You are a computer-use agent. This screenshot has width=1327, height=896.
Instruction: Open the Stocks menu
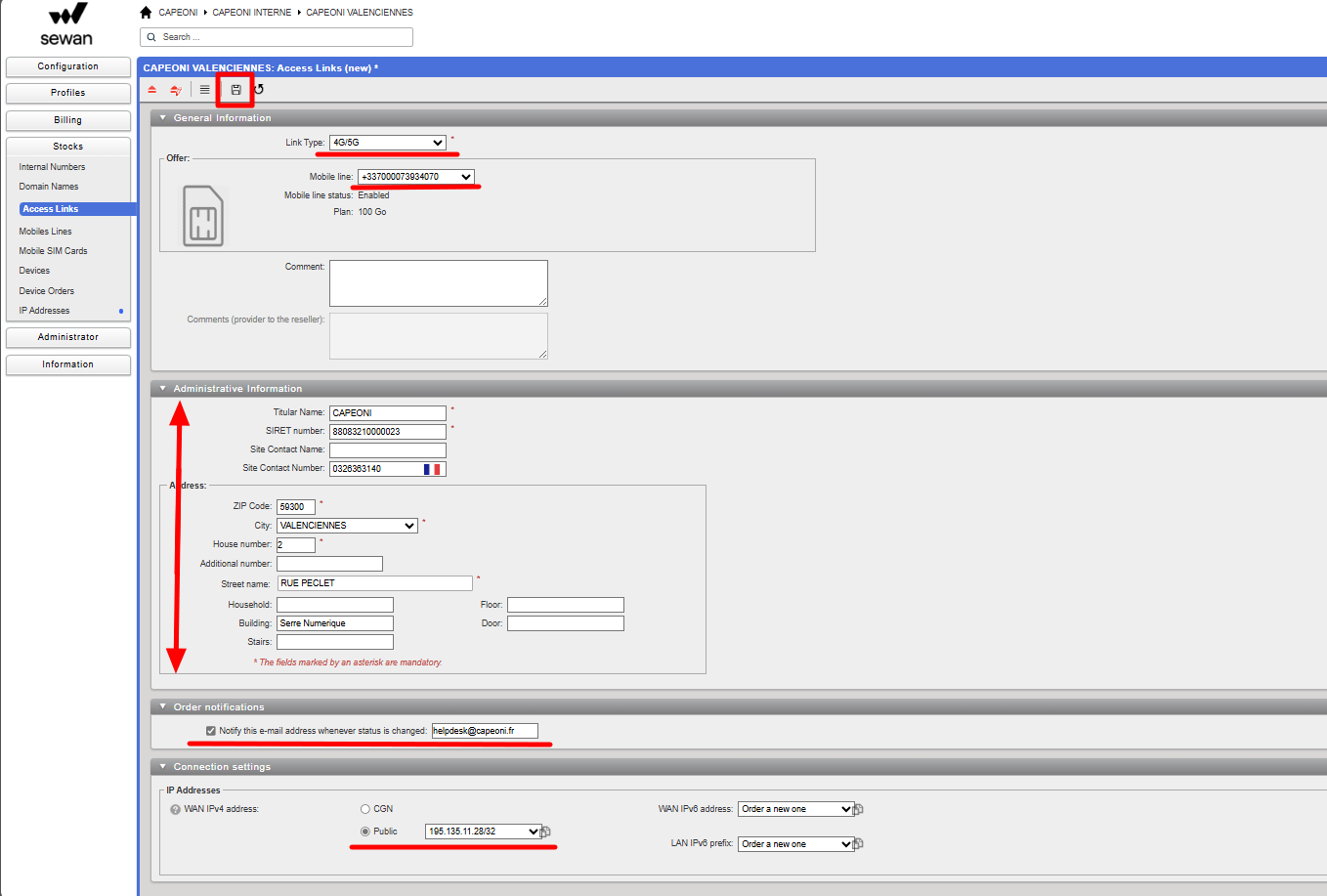(x=68, y=147)
